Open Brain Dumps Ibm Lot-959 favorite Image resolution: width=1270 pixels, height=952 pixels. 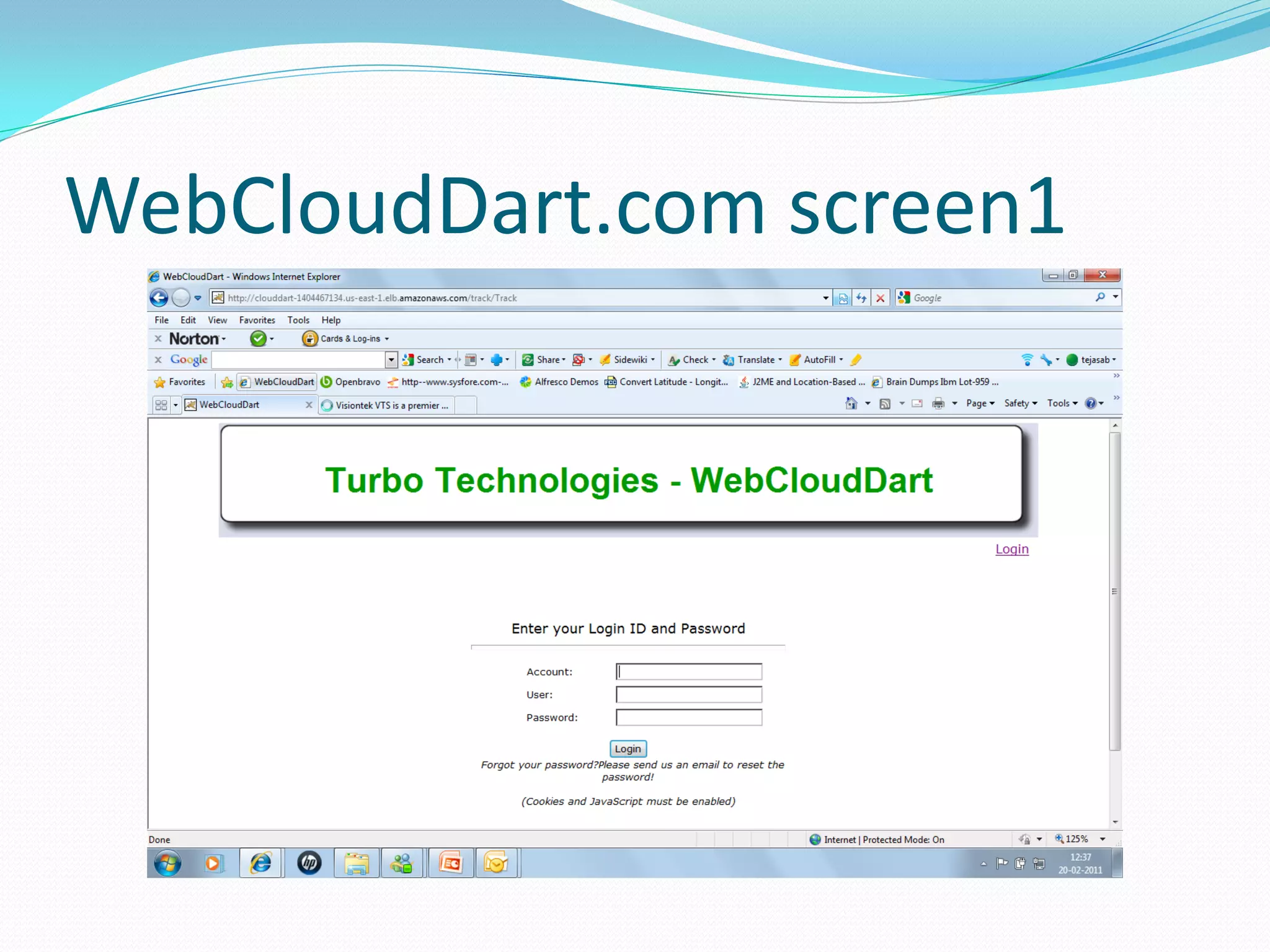[x=935, y=382]
